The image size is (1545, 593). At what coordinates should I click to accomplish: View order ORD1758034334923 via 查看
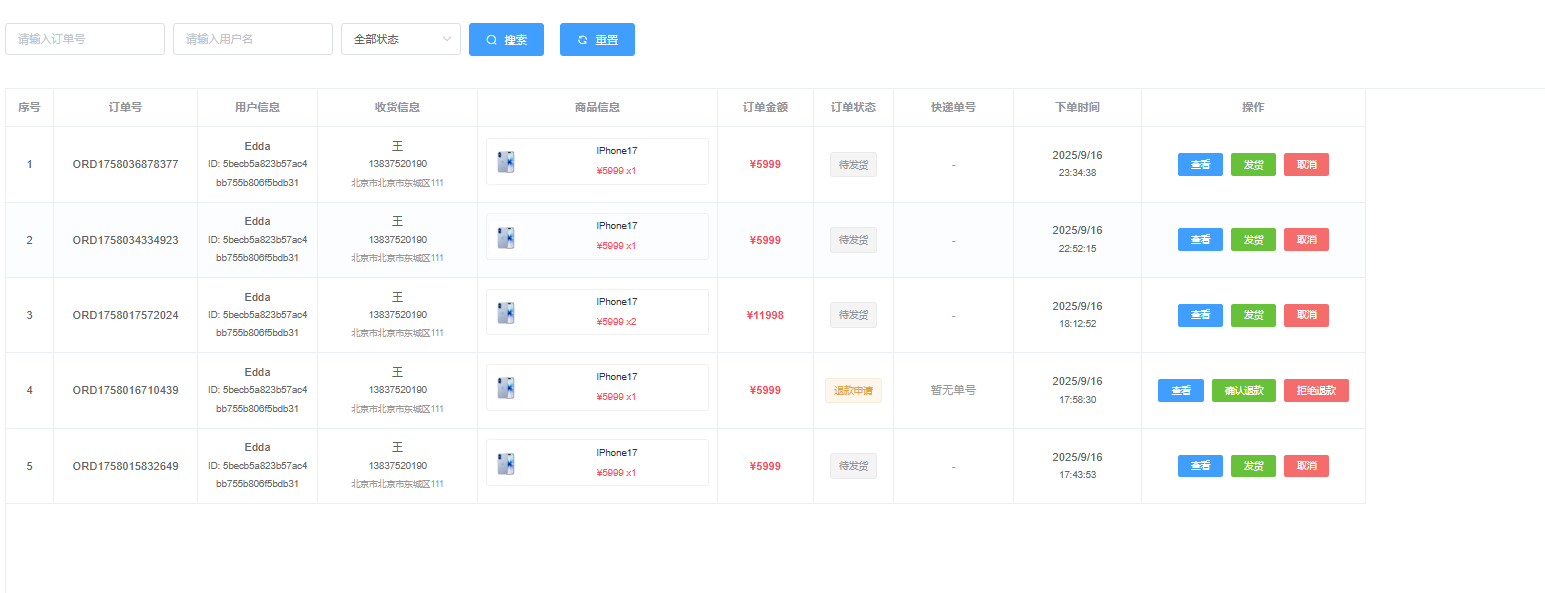coord(1200,240)
